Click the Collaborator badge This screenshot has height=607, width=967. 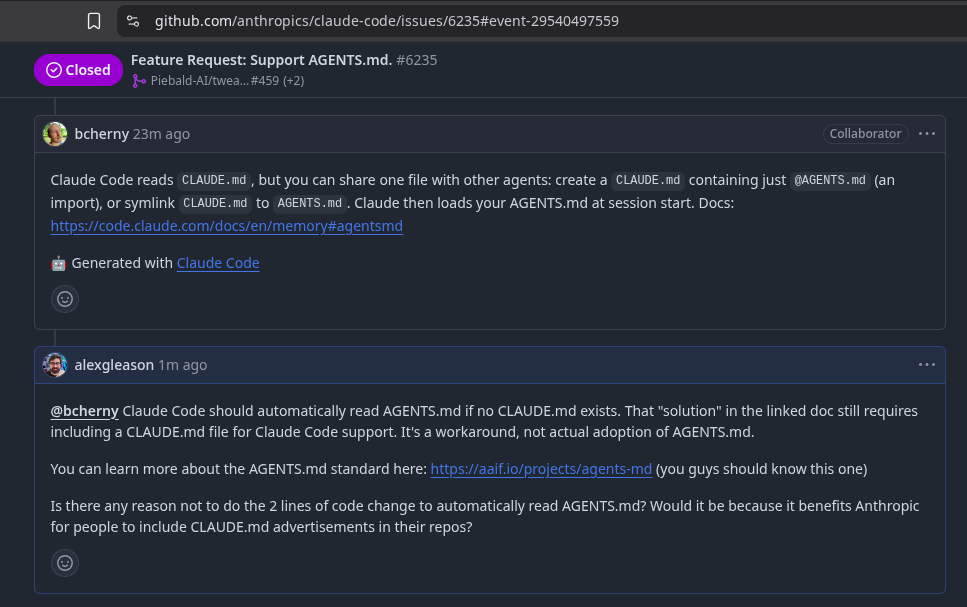click(865, 134)
